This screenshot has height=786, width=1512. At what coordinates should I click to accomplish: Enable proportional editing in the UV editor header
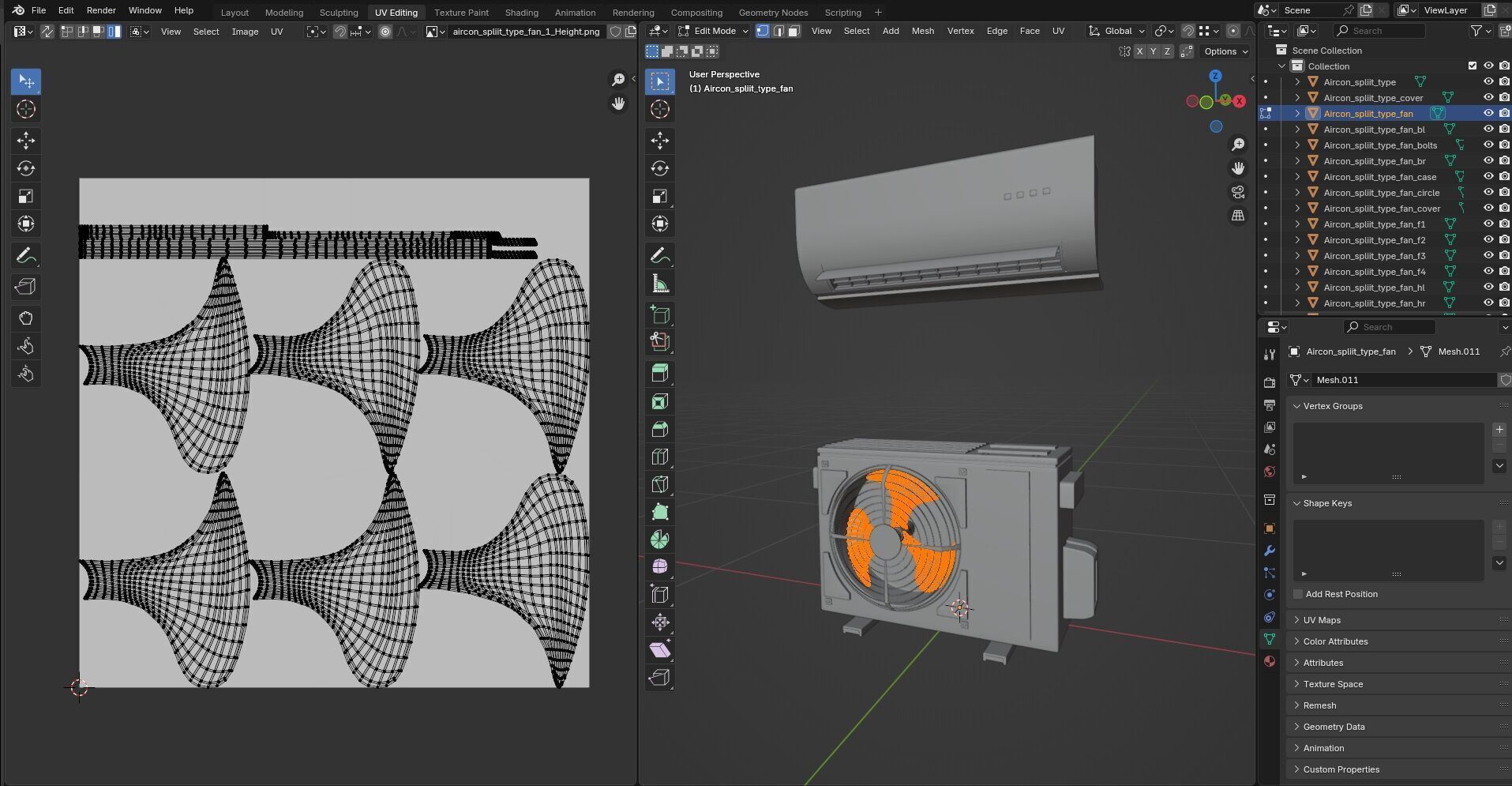(x=385, y=32)
